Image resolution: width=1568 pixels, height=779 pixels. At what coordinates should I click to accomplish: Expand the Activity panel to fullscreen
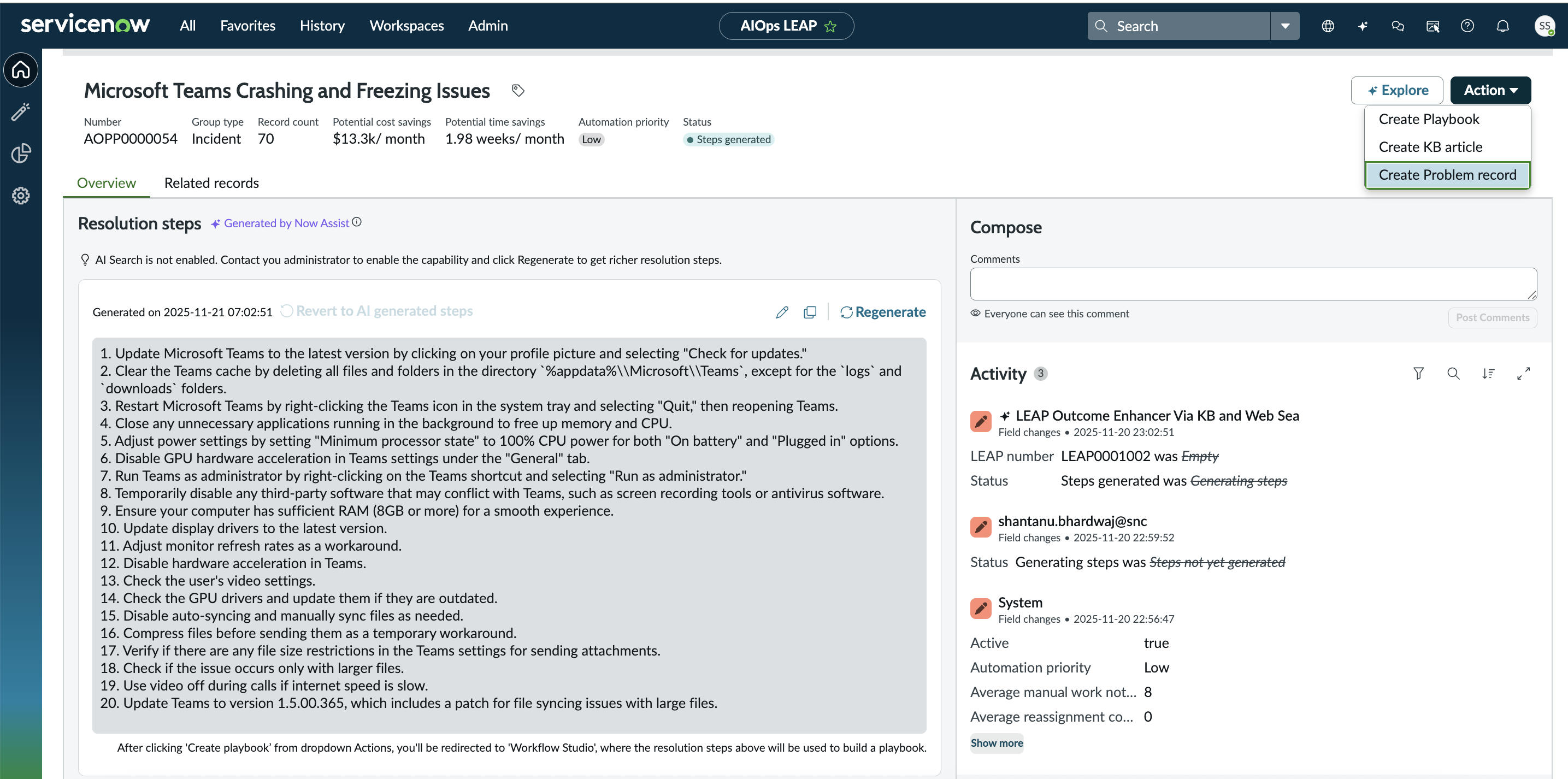[x=1523, y=374]
